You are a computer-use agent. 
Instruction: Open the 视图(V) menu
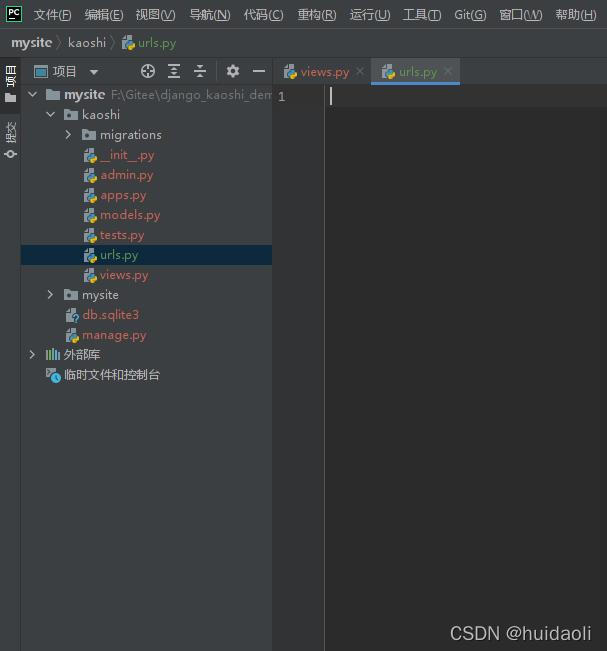point(155,15)
